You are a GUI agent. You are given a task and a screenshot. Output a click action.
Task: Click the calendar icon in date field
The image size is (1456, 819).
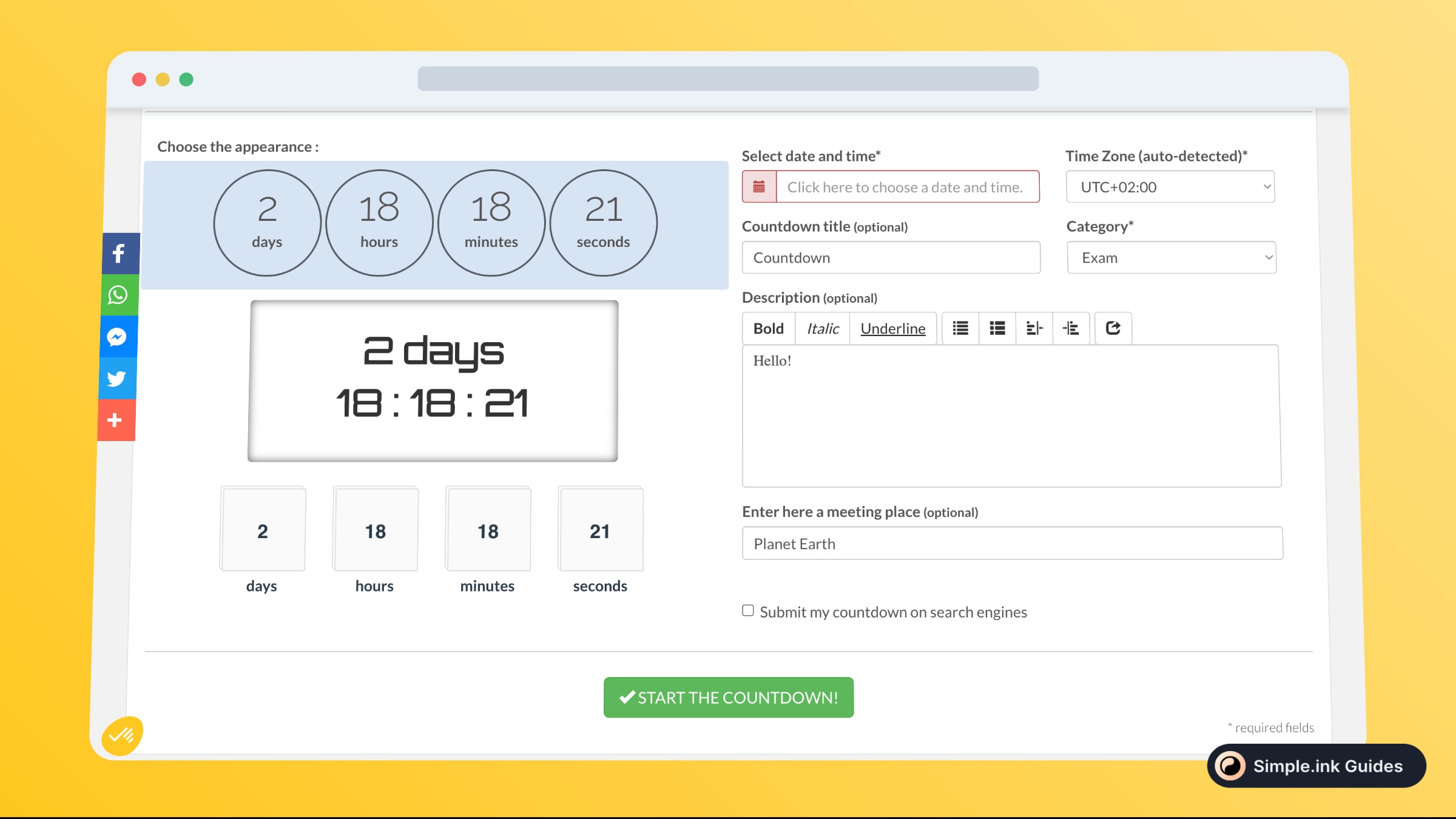pos(759,187)
